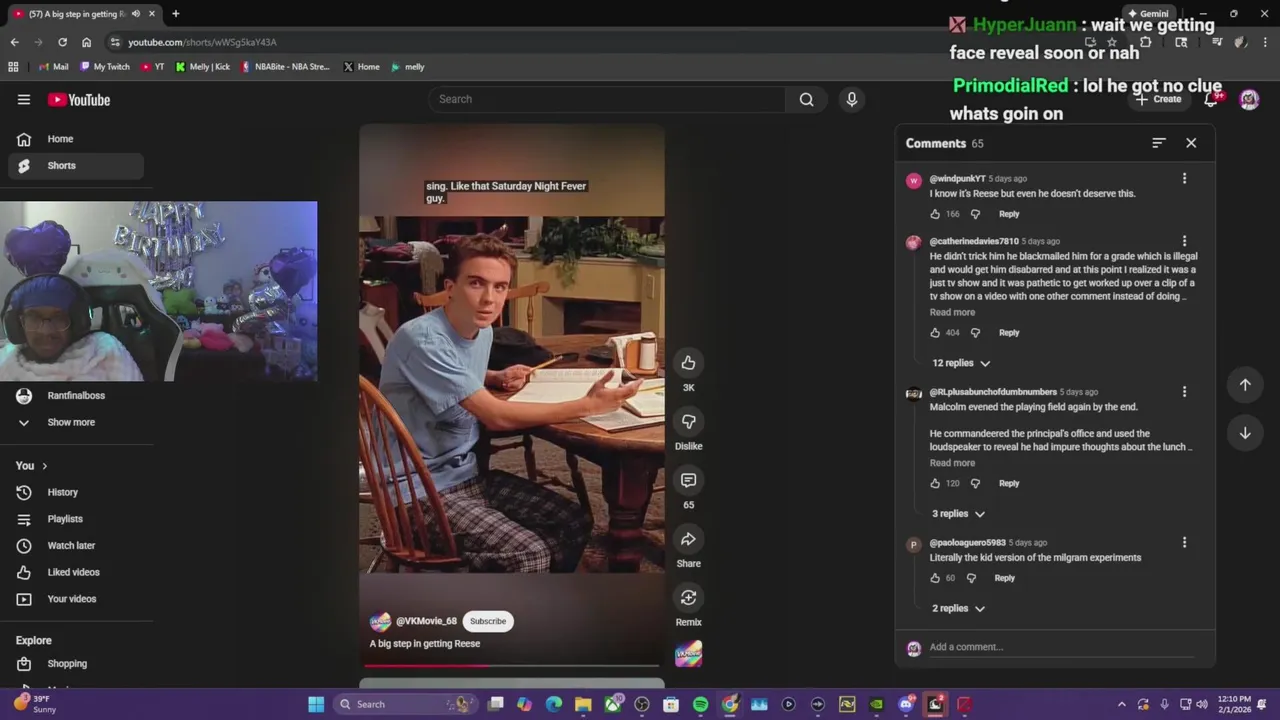Open Spotify from the taskbar
The width and height of the screenshot is (1280, 720).
700,704
